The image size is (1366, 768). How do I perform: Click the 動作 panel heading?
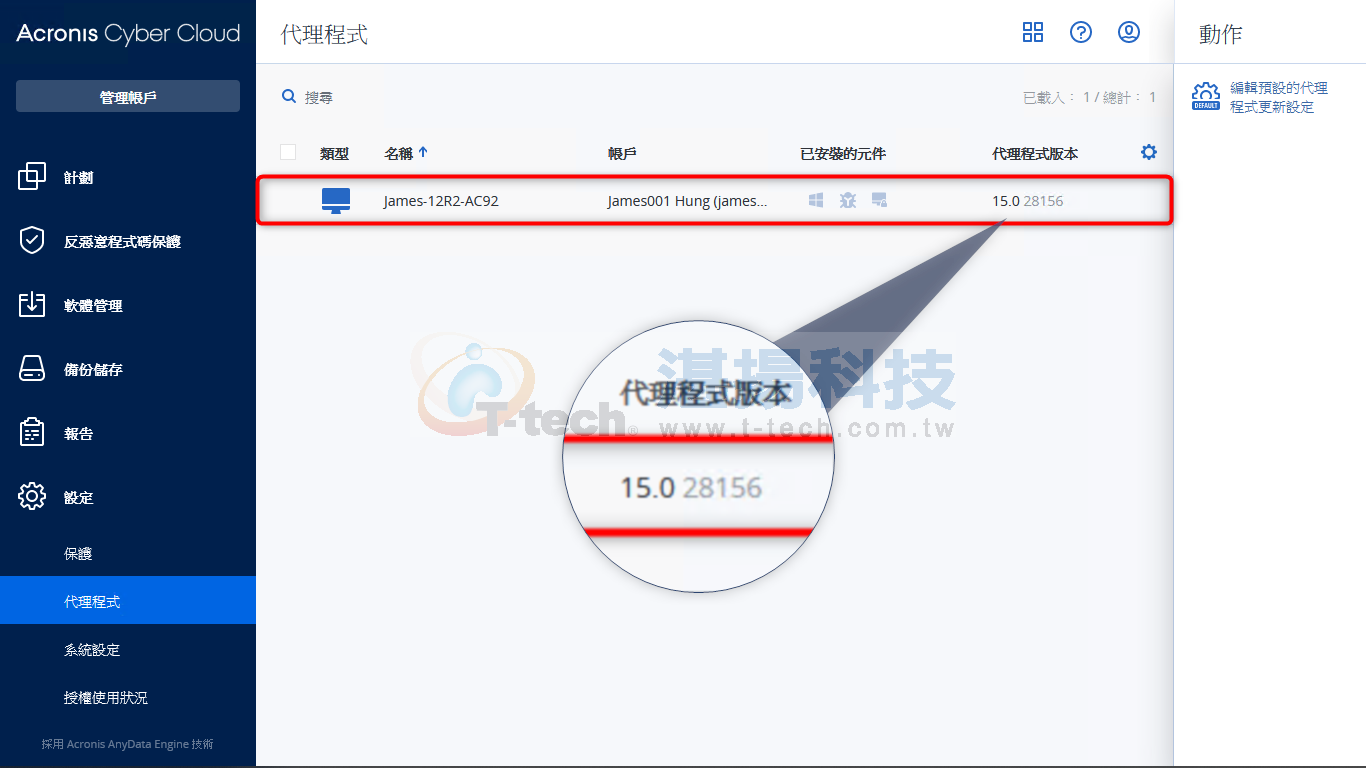pyautogui.click(x=1220, y=34)
